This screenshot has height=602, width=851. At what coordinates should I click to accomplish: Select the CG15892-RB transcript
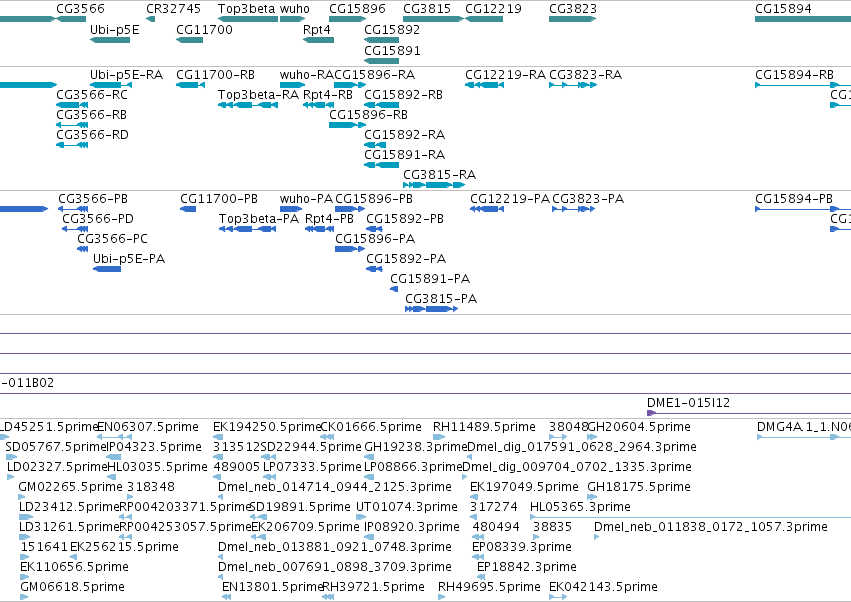tap(403, 95)
